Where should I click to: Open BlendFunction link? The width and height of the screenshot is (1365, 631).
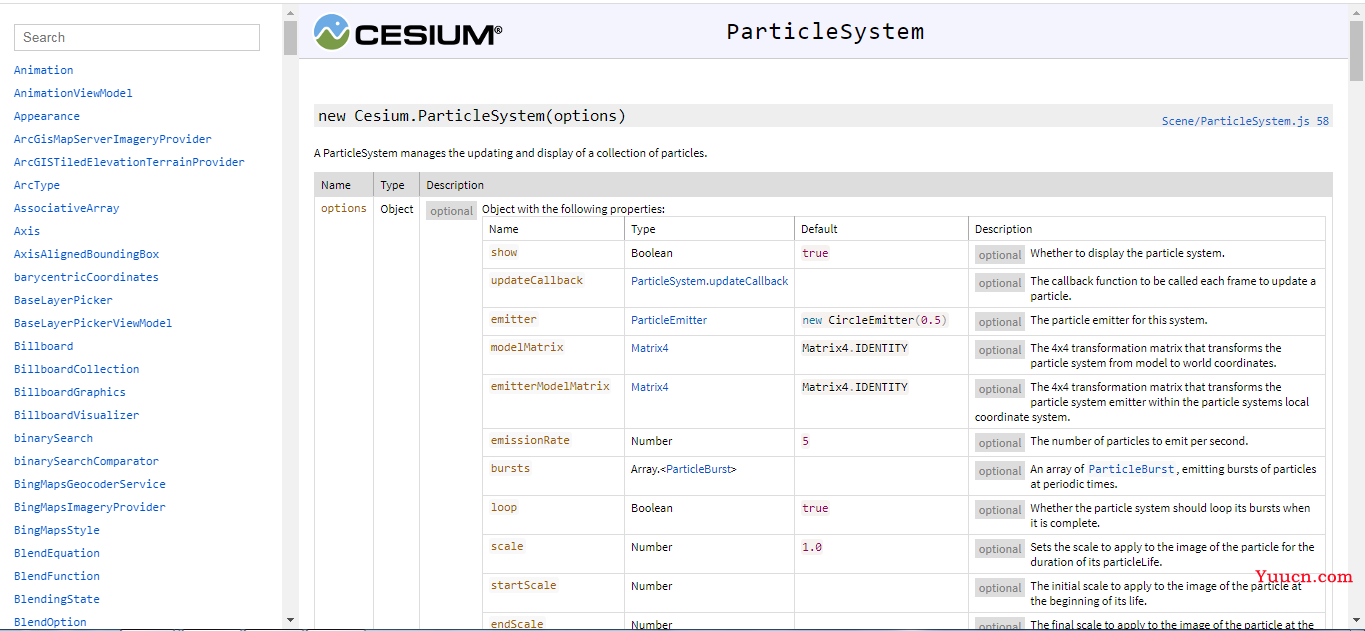(57, 576)
